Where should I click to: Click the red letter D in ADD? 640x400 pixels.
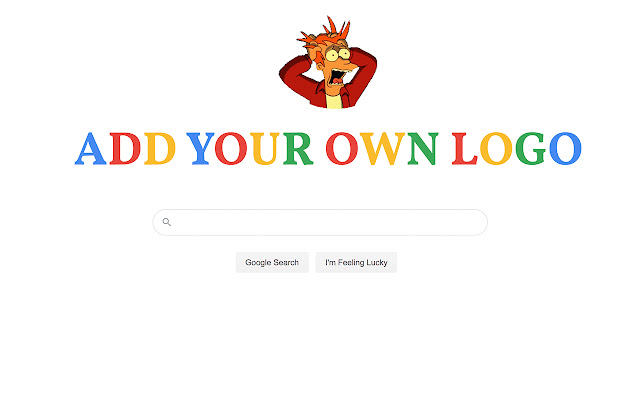tap(125, 149)
